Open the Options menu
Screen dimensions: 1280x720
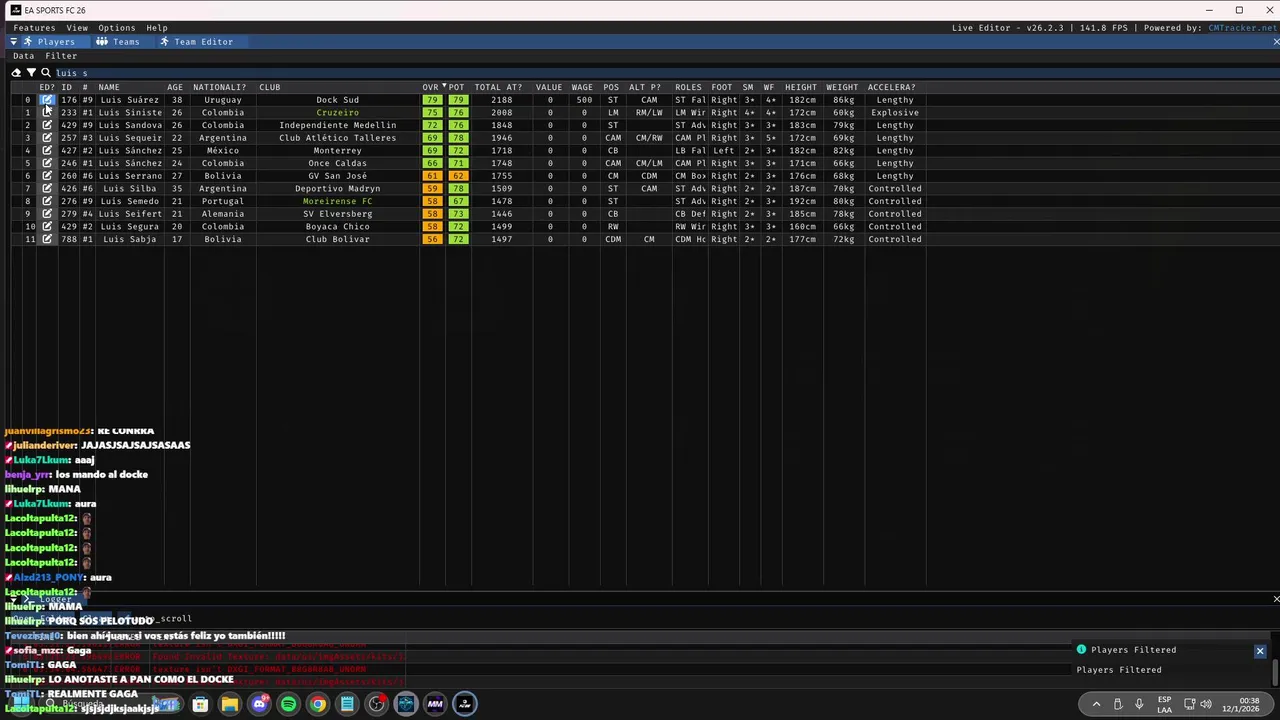[116, 28]
